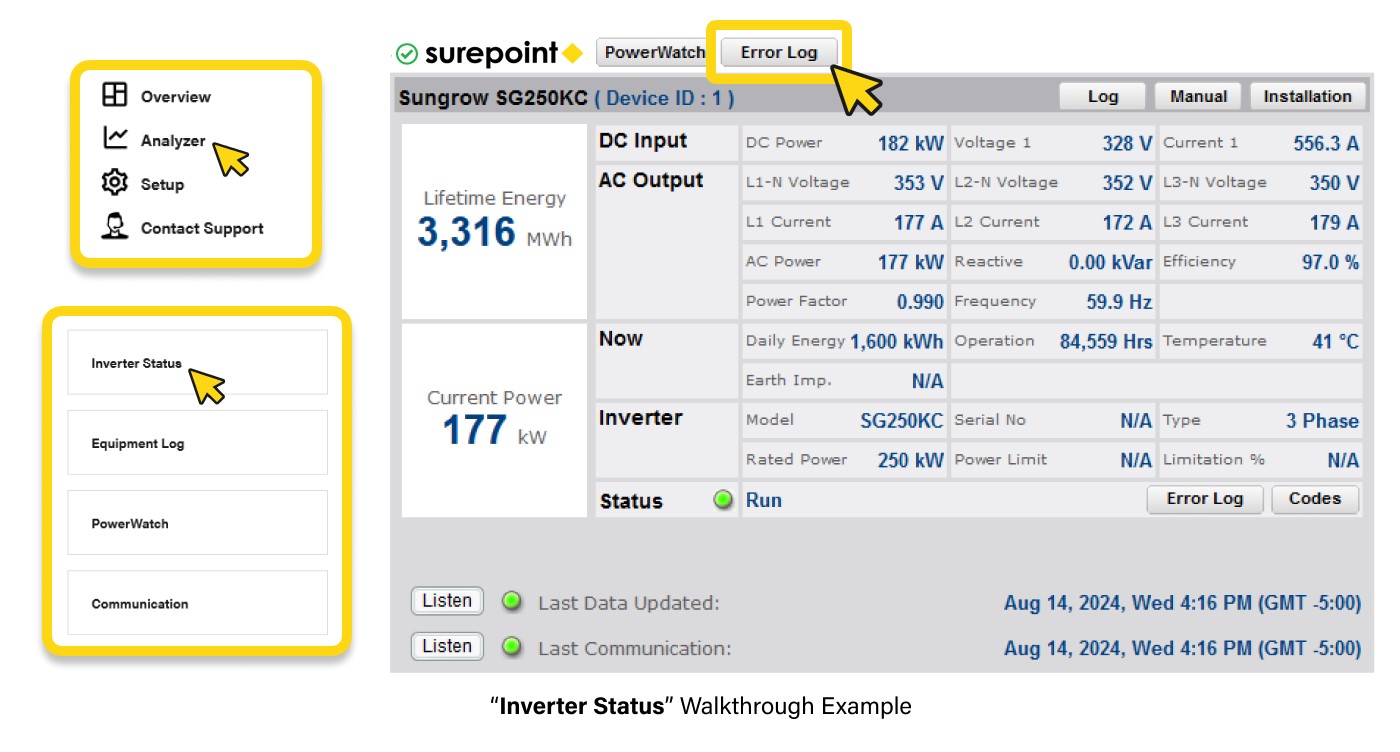Click the Contact Support headset icon
Viewport: 1400px width, 752px height.
[114, 228]
